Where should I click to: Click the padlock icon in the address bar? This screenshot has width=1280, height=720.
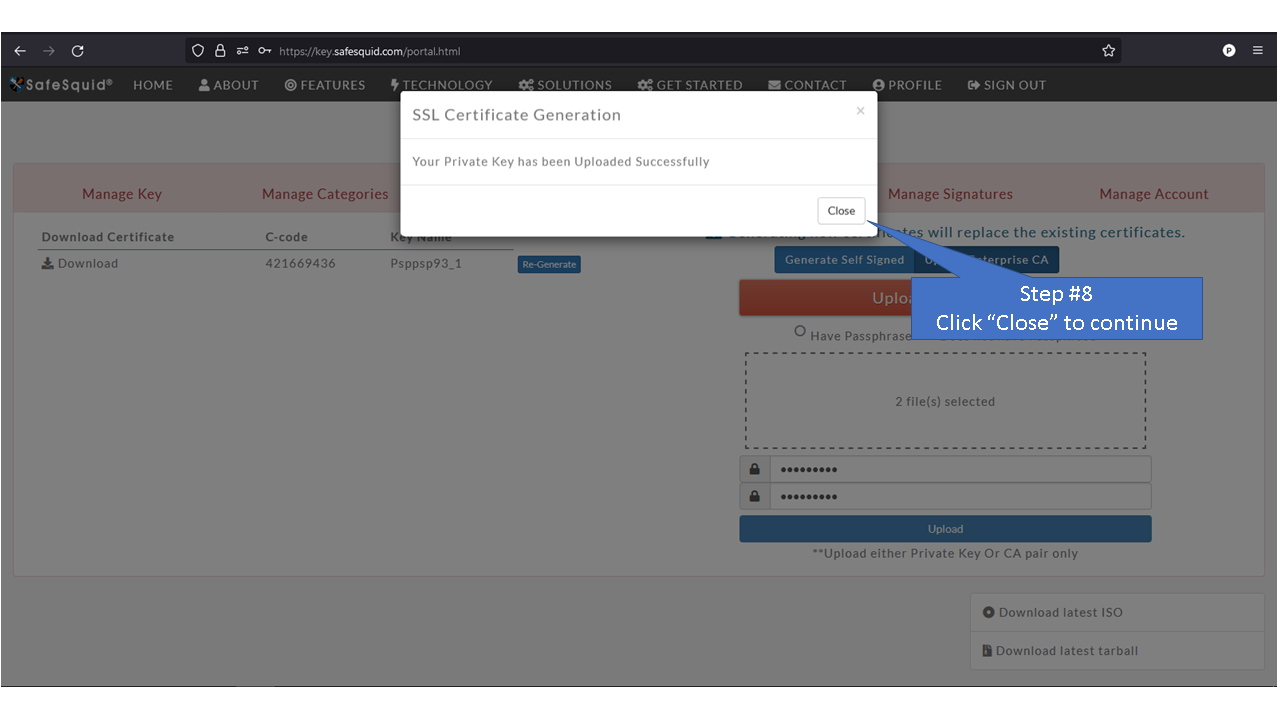(x=218, y=50)
